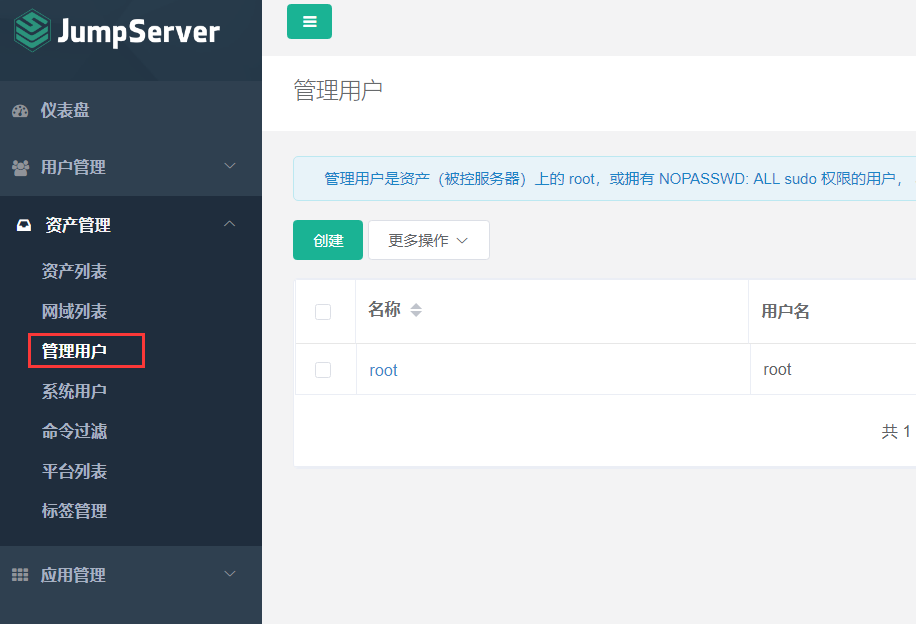Open 命令过滤 submenu item
Image resolution: width=916 pixels, height=624 pixels.
click(74, 431)
